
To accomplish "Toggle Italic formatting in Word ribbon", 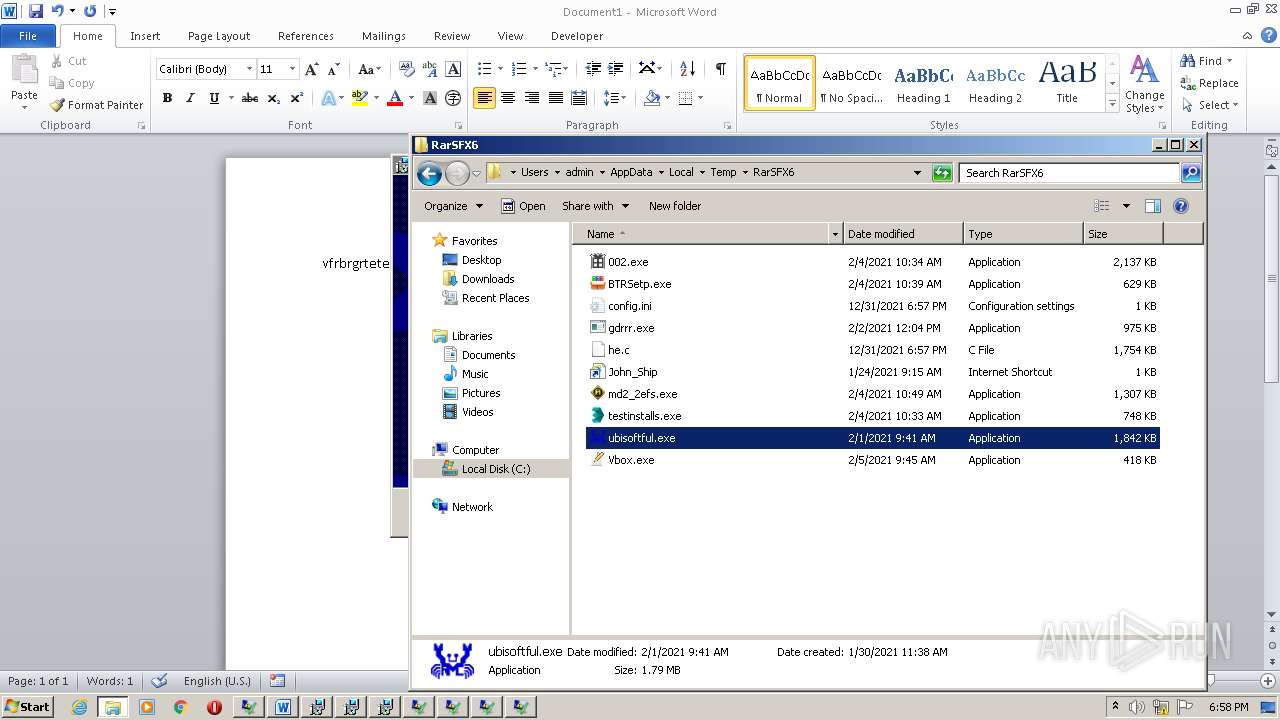I will pyautogui.click(x=190, y=98).
